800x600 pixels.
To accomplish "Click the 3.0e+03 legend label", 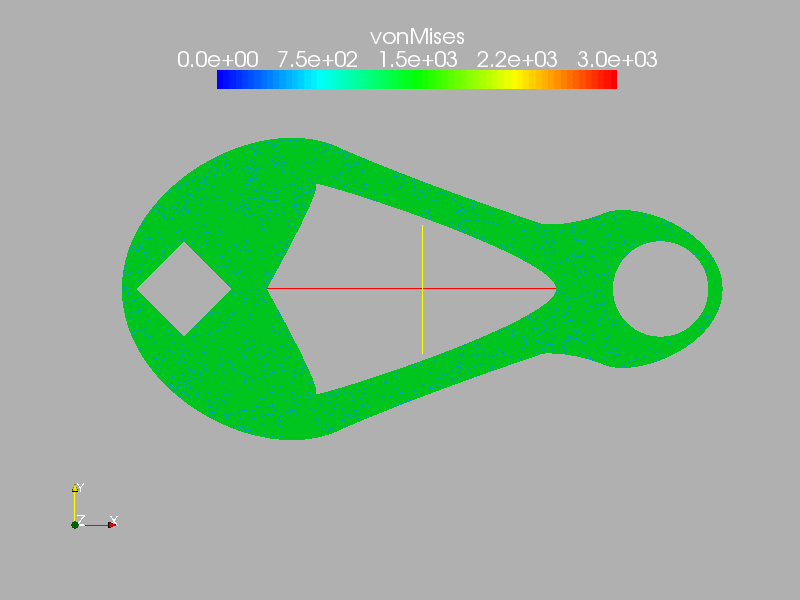I will (x=617, y=59).
